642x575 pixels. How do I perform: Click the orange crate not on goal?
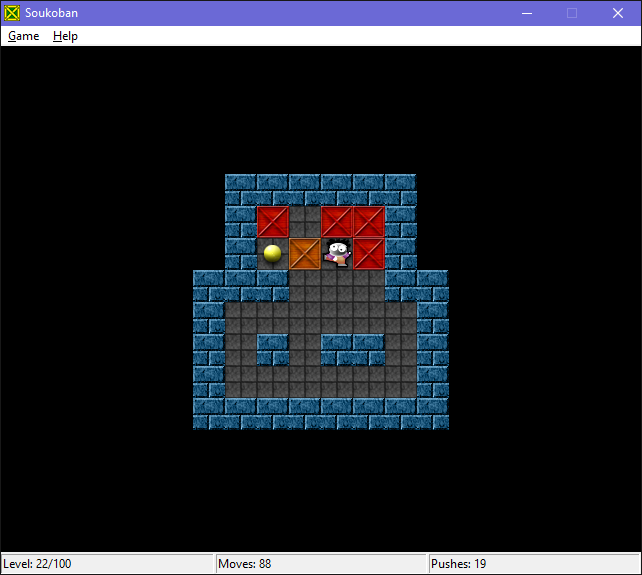pyautogui.click(x=305, y=254)
